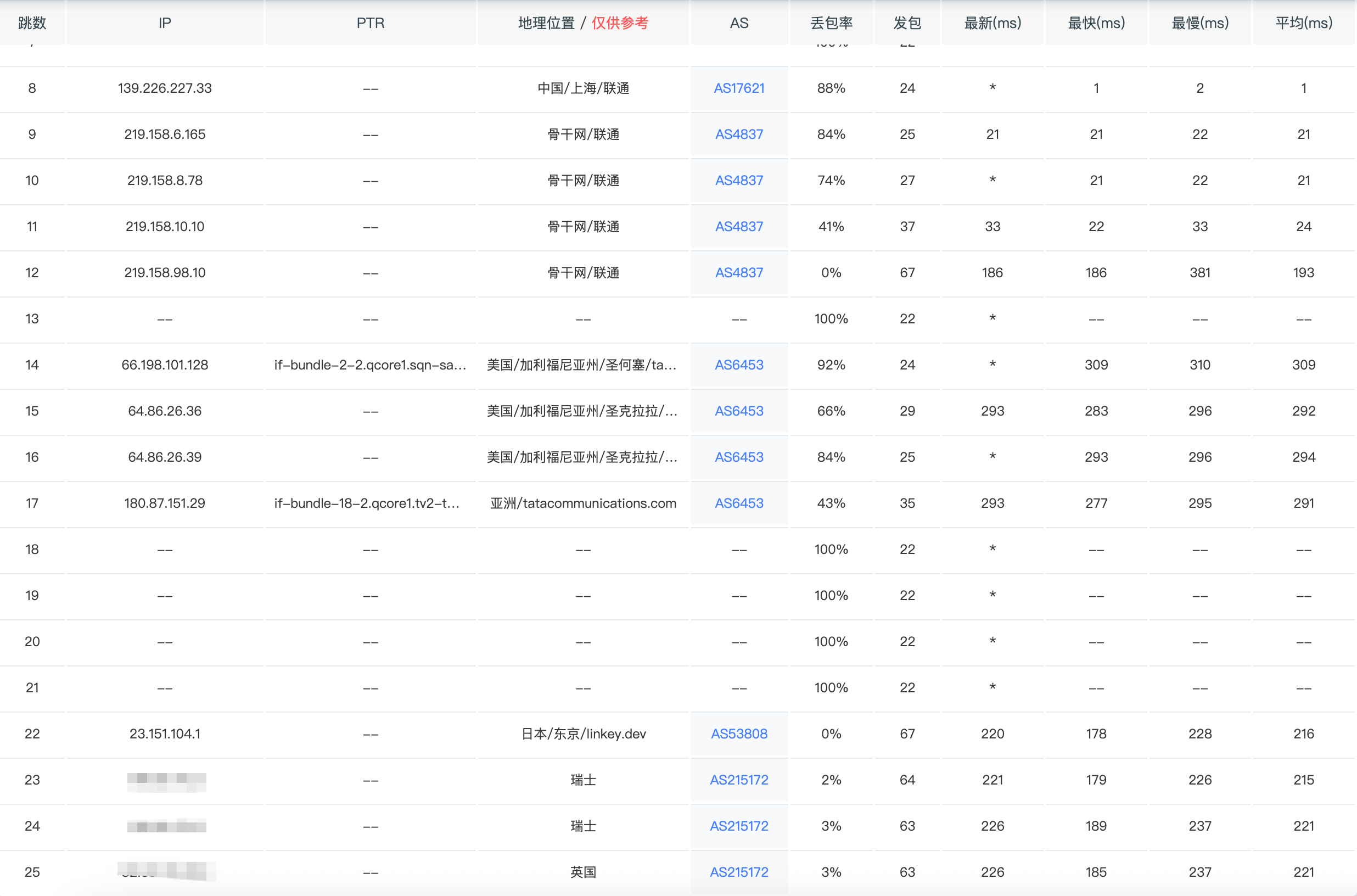Screen dimensions: 1357x896
Task: Click the 丢包率 column header
Action: coord(831,23)
